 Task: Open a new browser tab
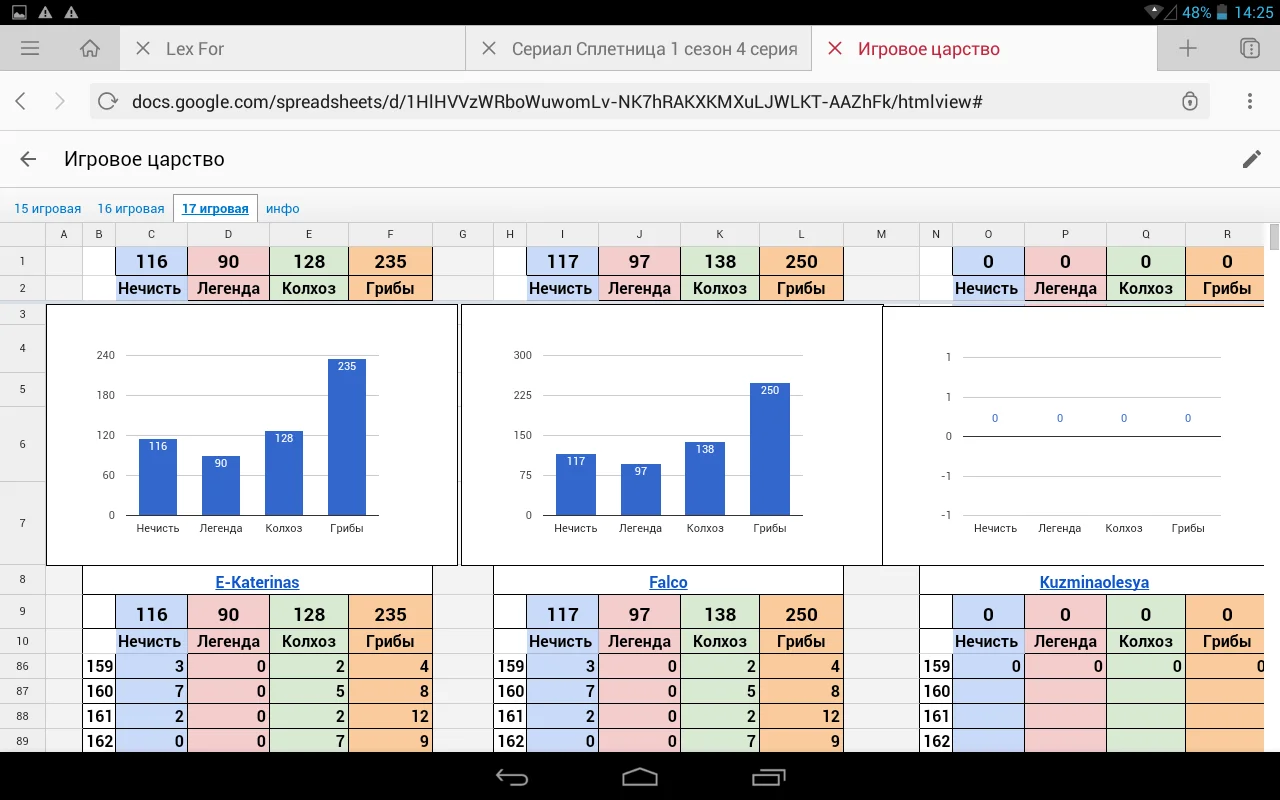[1187, 48]
